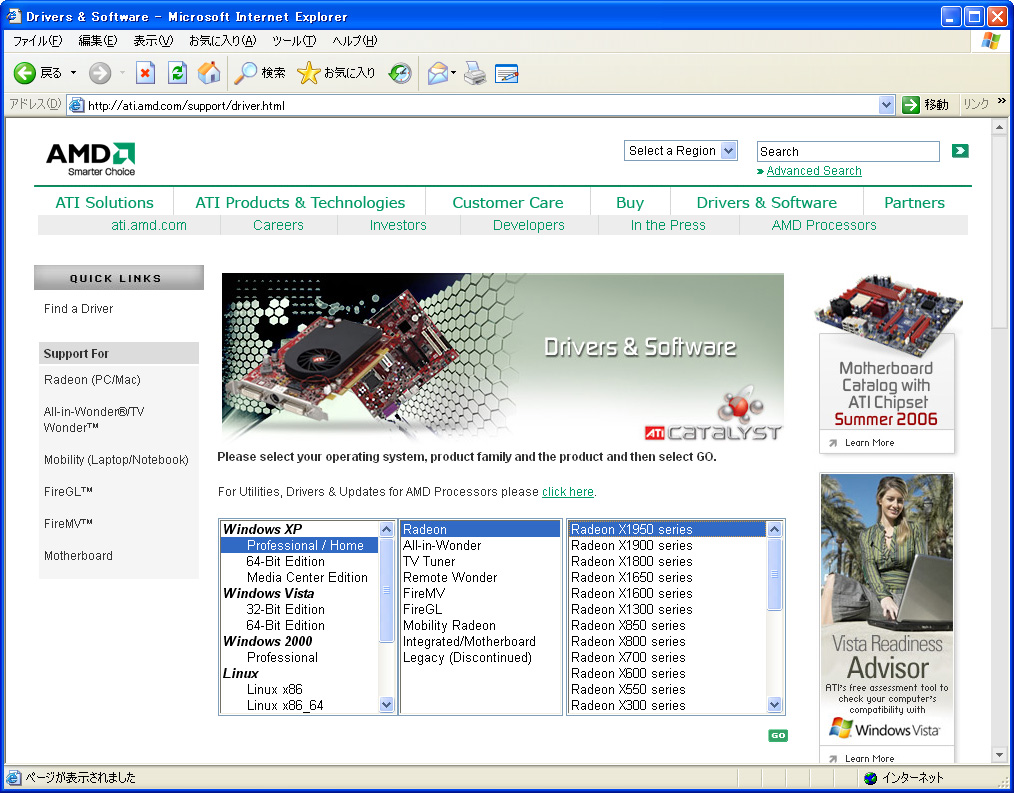
Task: Follow the Advanced Search link
Action: [813, 171]
